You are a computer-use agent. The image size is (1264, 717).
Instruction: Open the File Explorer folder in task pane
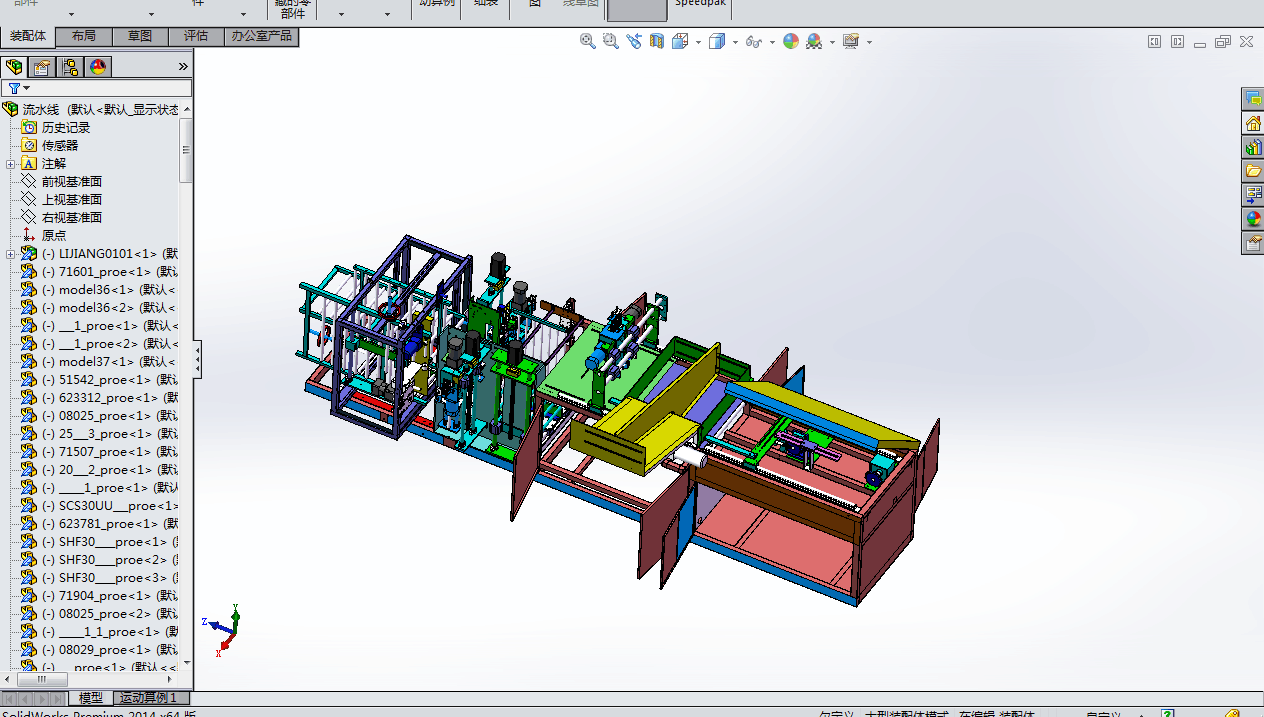pyautogui.click(x=1252, y=171)
